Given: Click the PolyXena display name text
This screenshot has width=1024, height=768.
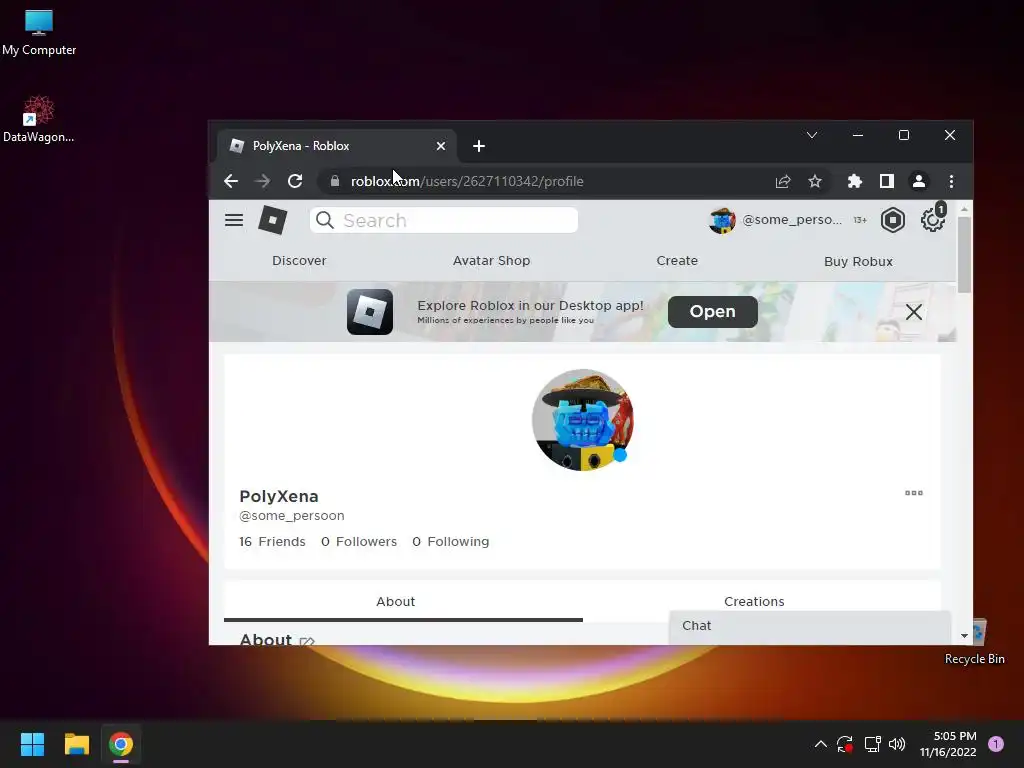Looking at the screenshot, I should point(279,496).
